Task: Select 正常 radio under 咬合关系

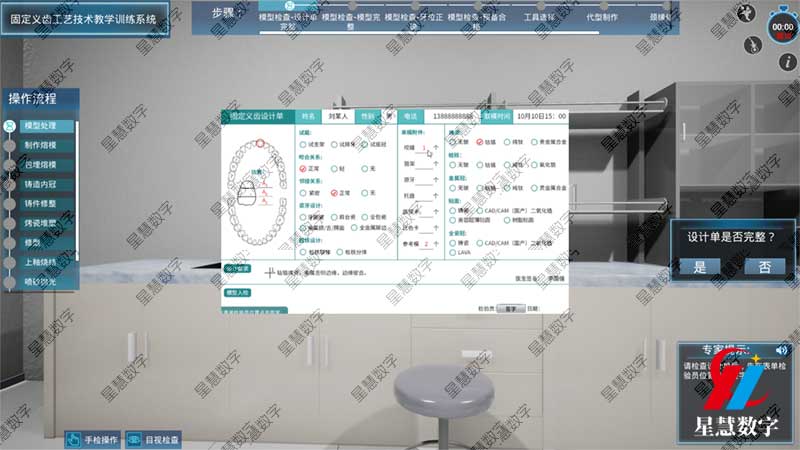Action: (x=303, y=170)
